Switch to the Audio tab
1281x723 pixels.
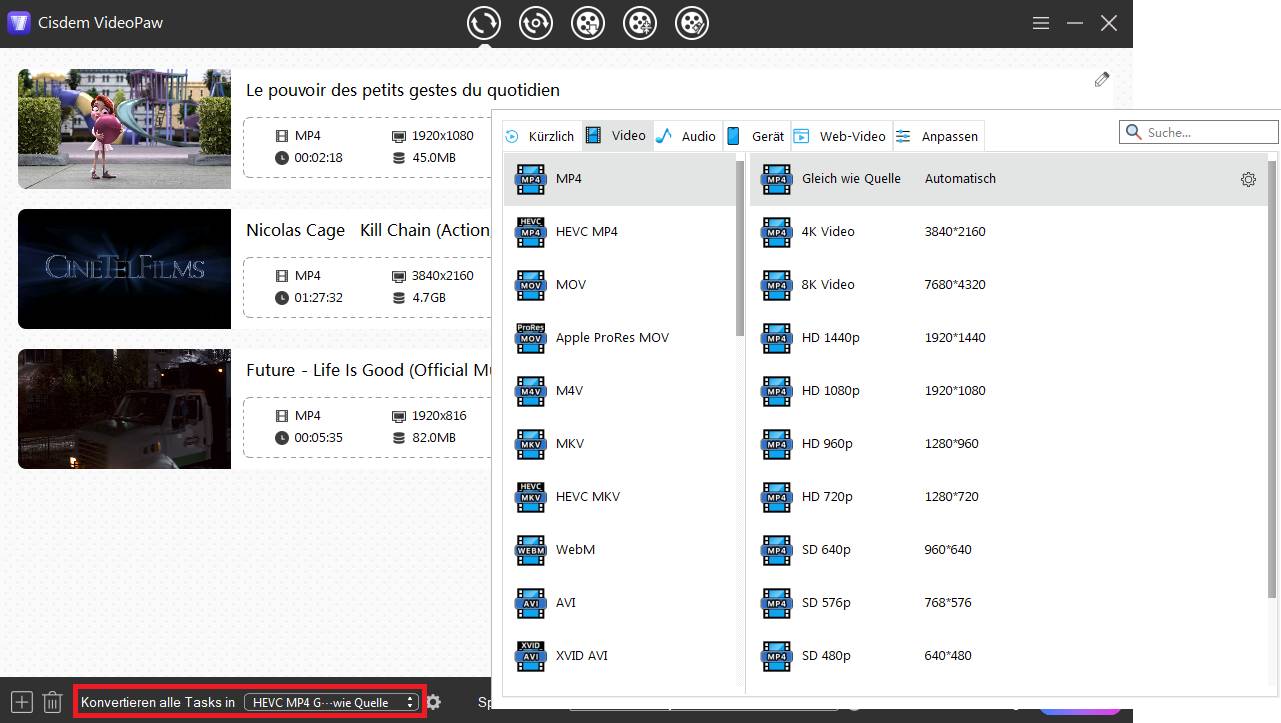click(688, 136)
